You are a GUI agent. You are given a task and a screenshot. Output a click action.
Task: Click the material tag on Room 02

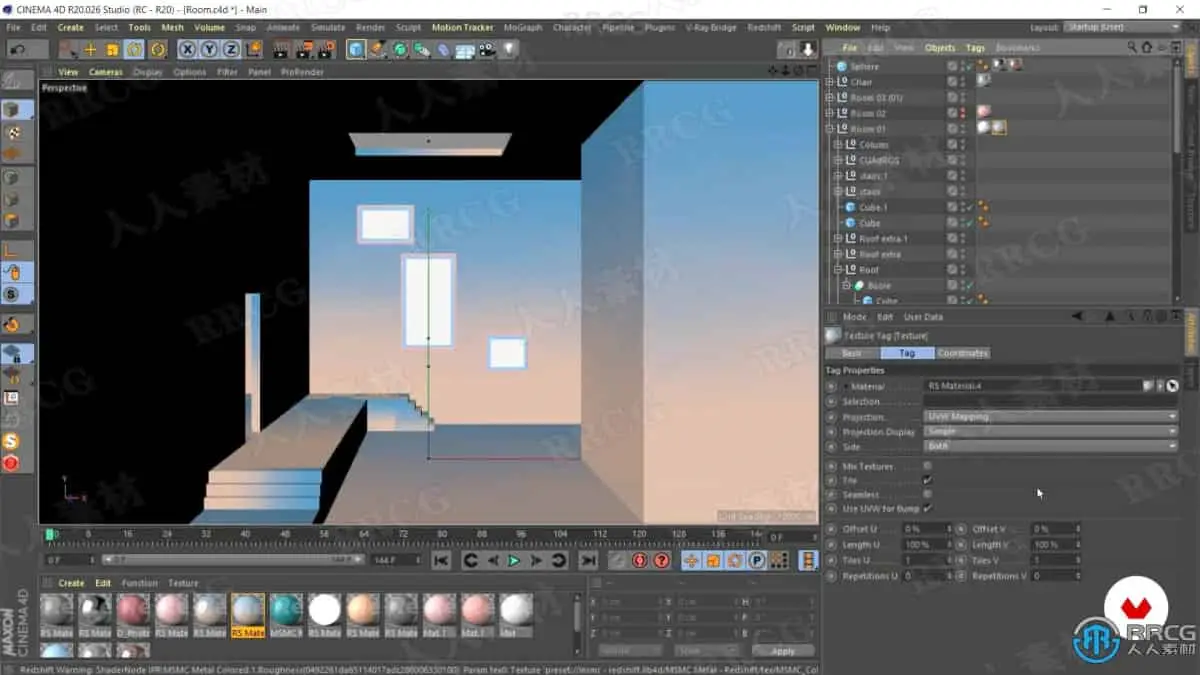[x=984, y=113]
